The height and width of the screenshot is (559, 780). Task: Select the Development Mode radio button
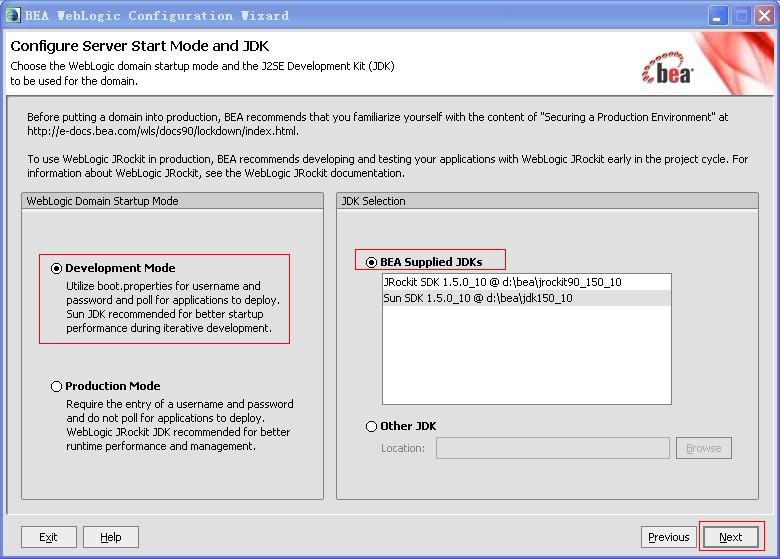pos(56,269)
